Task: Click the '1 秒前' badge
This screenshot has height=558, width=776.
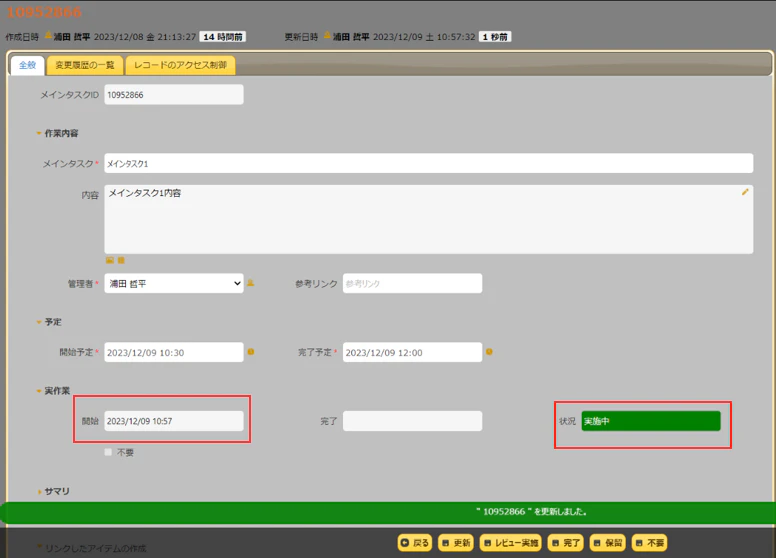Action: point(495,37)
